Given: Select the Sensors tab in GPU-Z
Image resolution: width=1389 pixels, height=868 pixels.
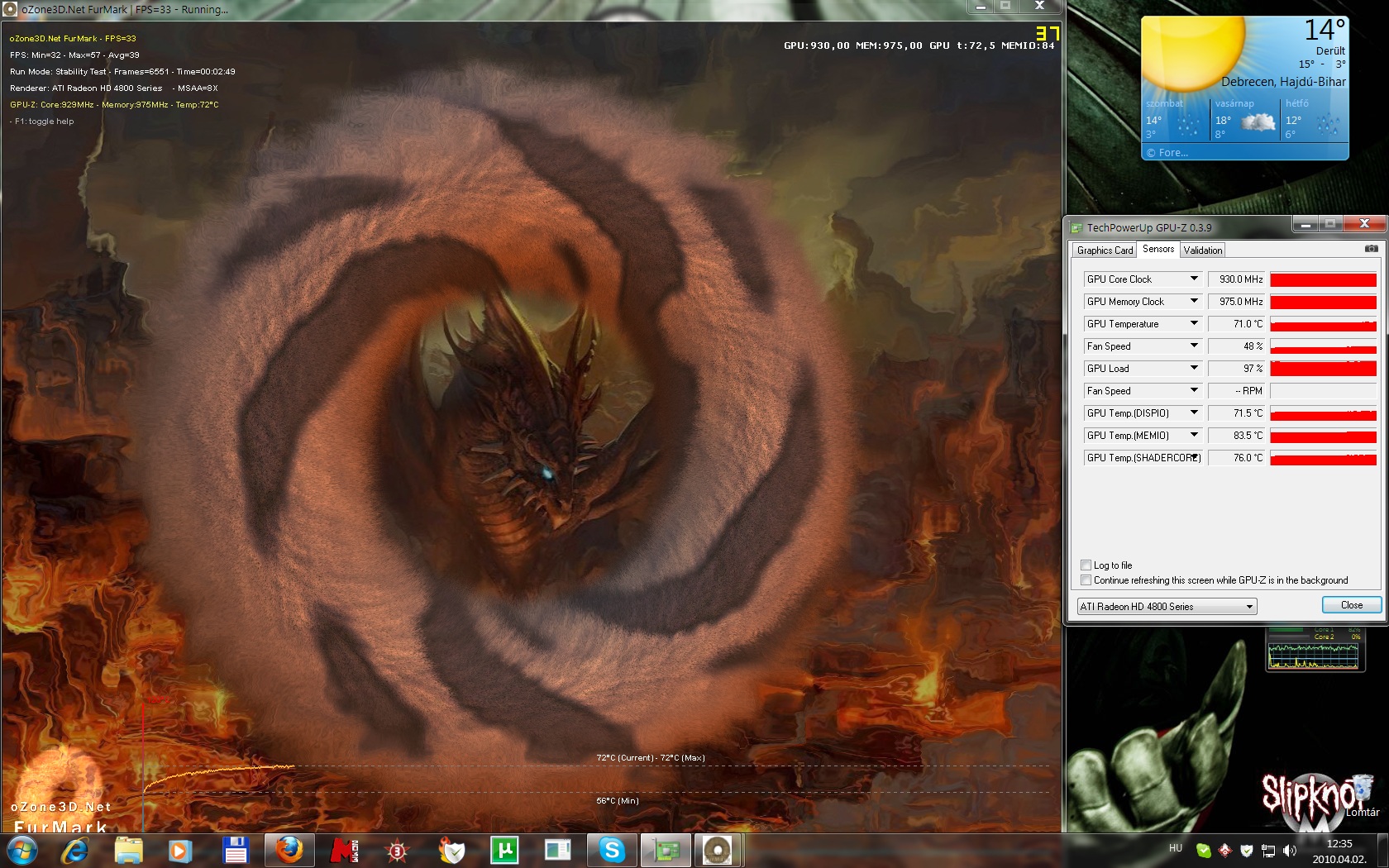Looking at the screenshot, I should point(1157,249).
